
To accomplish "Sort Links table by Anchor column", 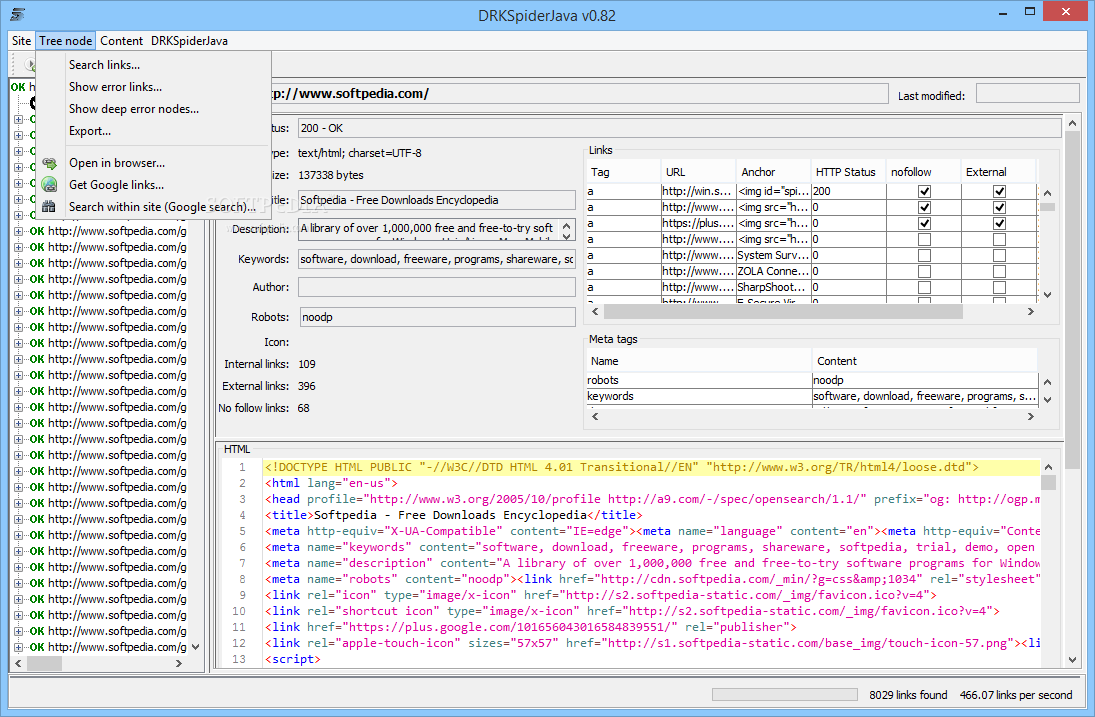I will coord(773,172).
